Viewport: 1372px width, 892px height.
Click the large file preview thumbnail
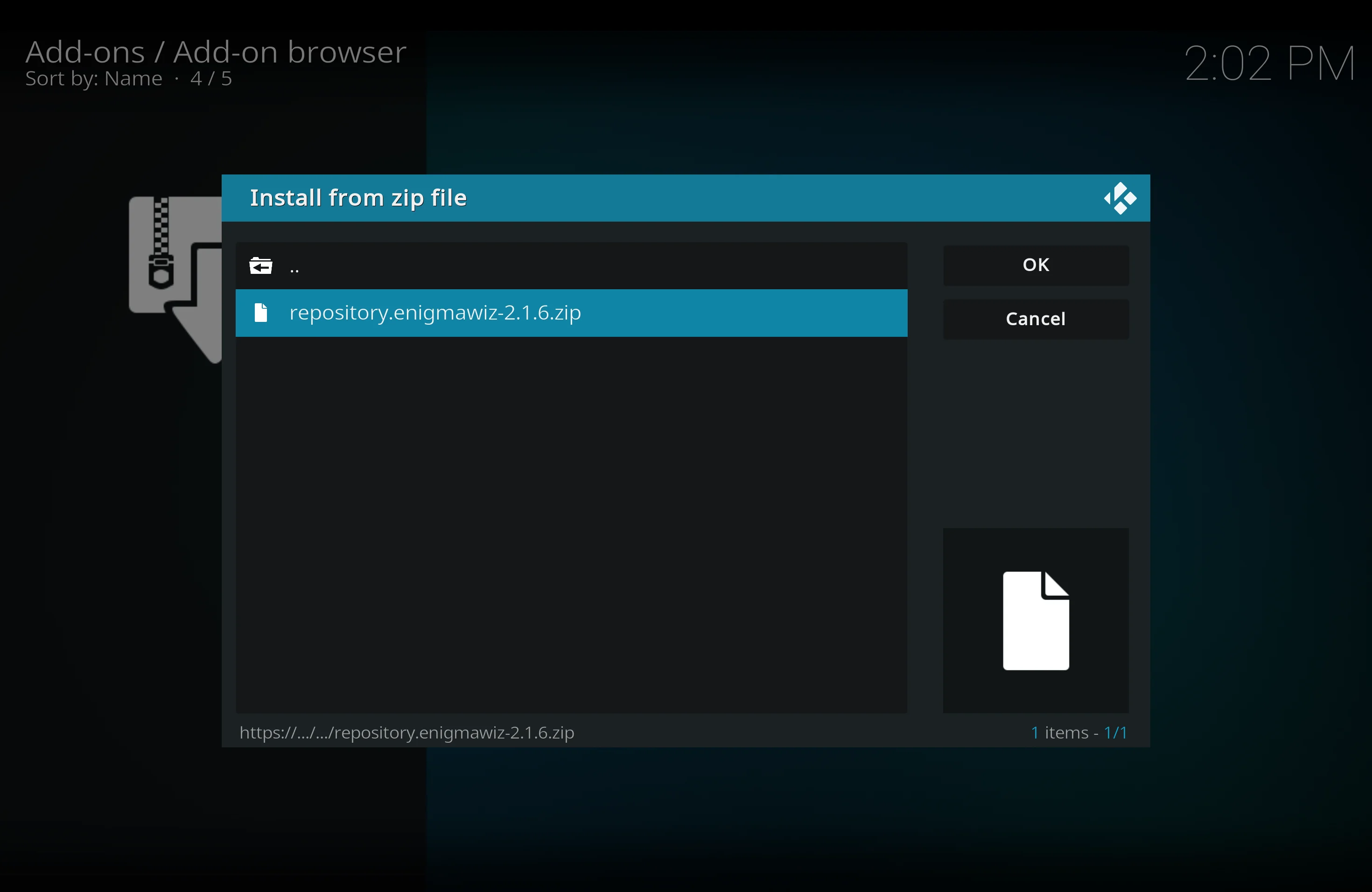[1036, 620]
